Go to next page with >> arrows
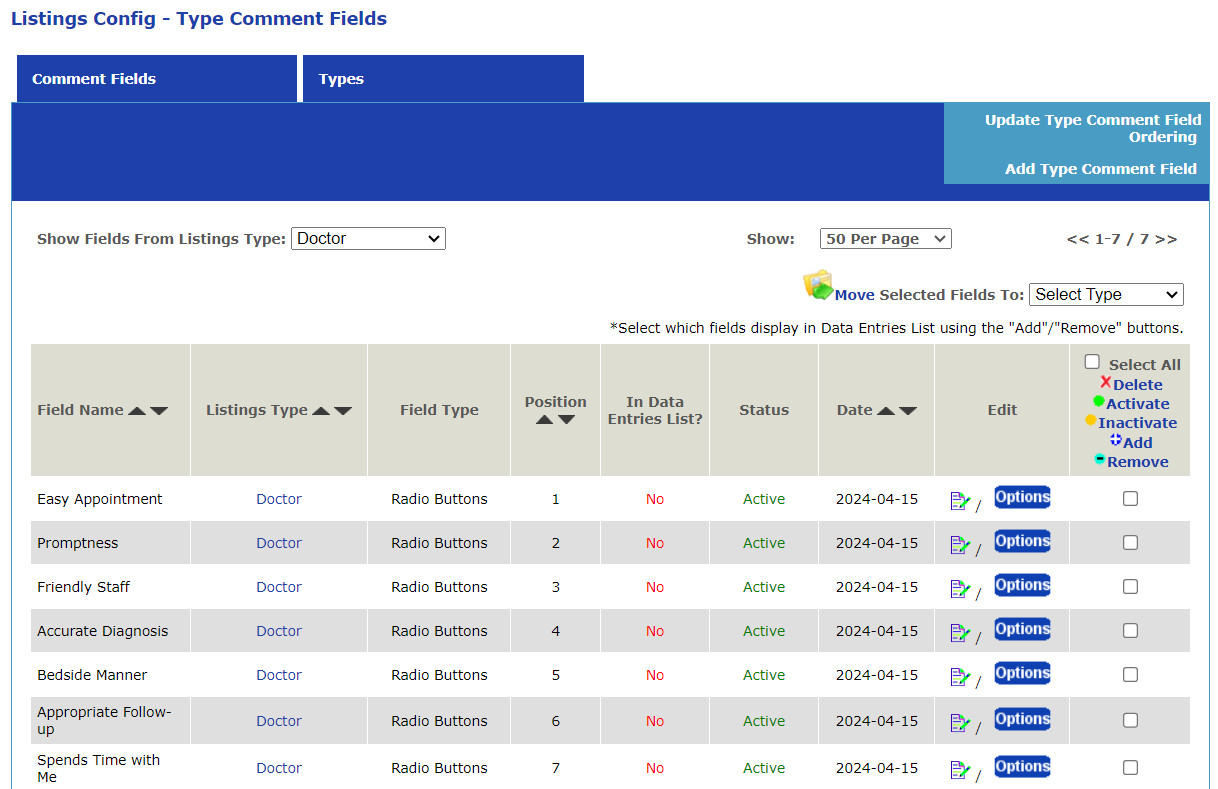 click(x=1167, y=239)
